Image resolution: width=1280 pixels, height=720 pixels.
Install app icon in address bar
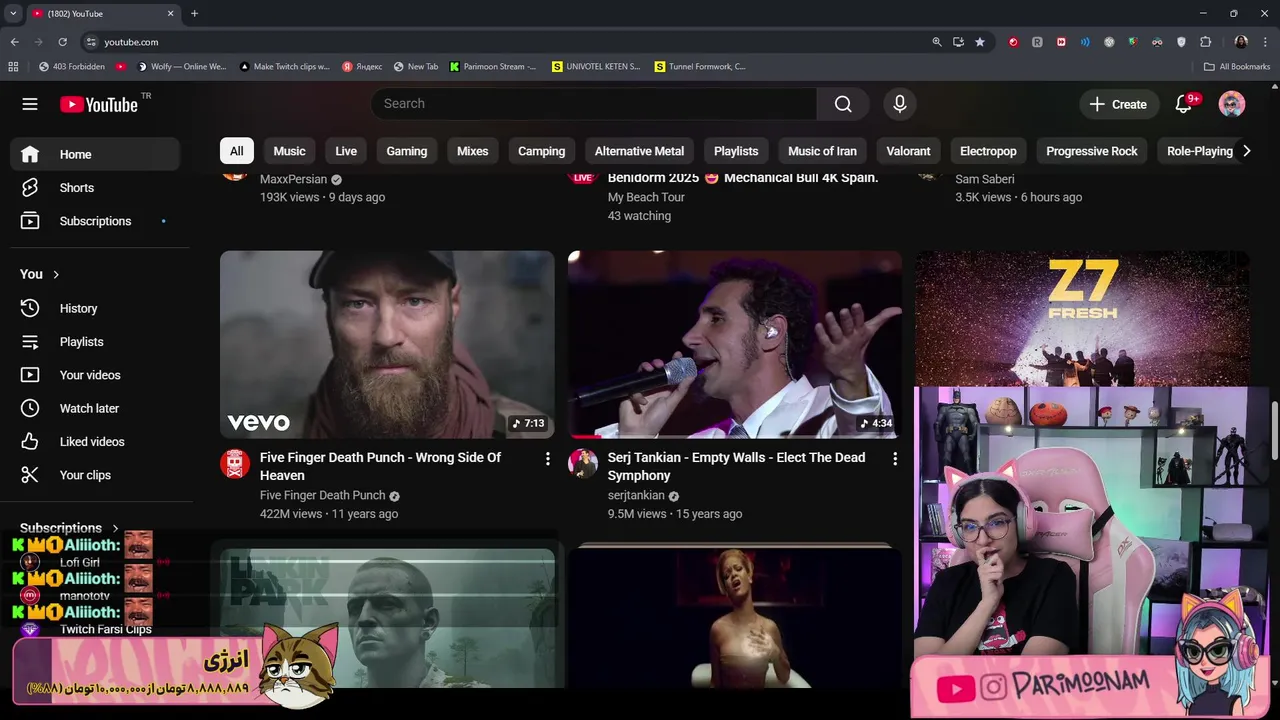(x=958, y=42)
